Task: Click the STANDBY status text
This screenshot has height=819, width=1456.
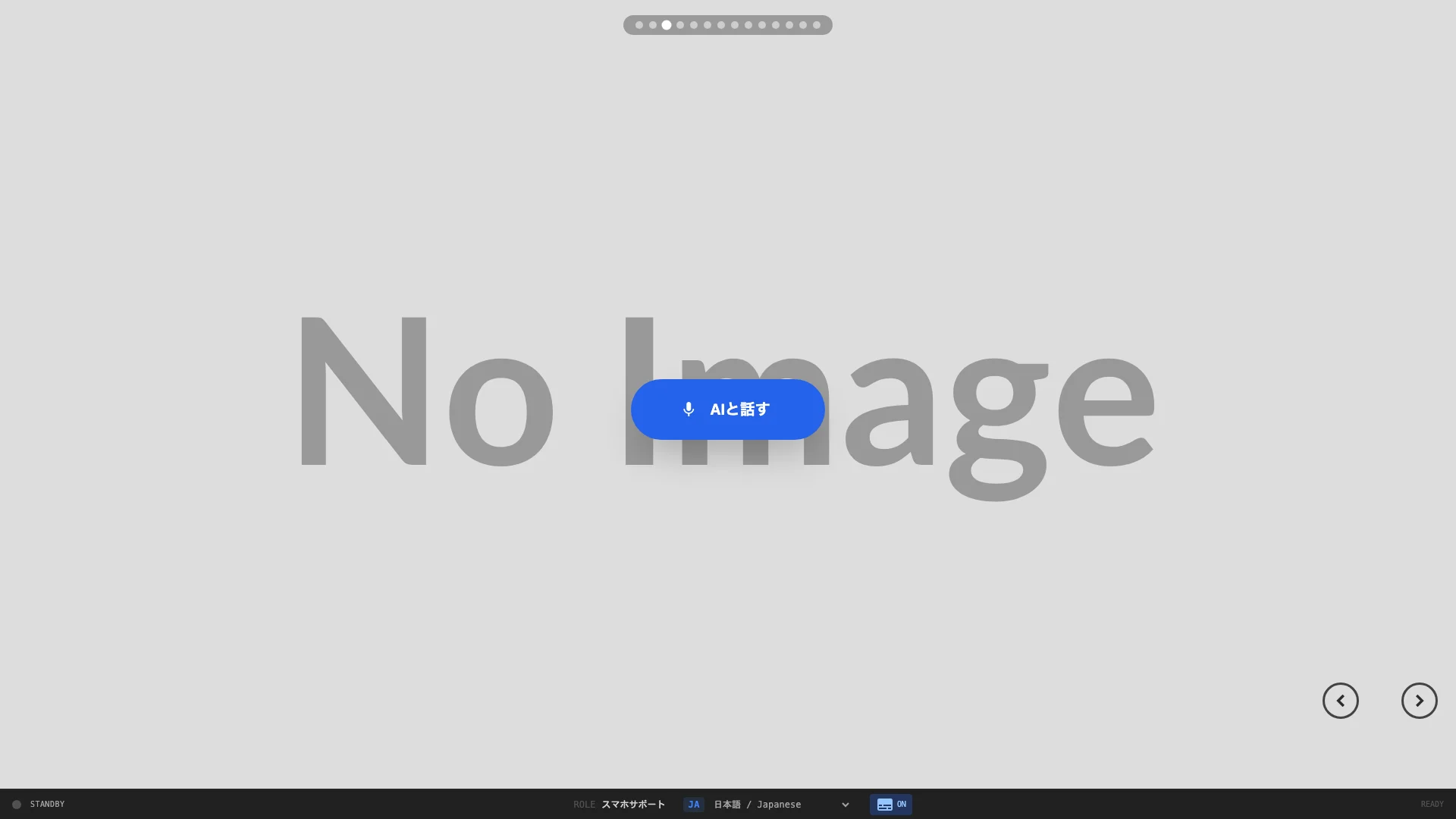Action: coord(47,805)
